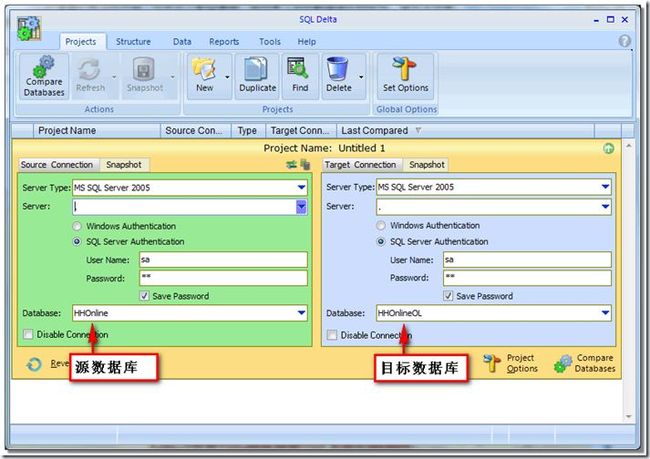The height and width of the screenshot is (459, 650).
Task: Click the Delete project icon
Action: pos(338,77)
